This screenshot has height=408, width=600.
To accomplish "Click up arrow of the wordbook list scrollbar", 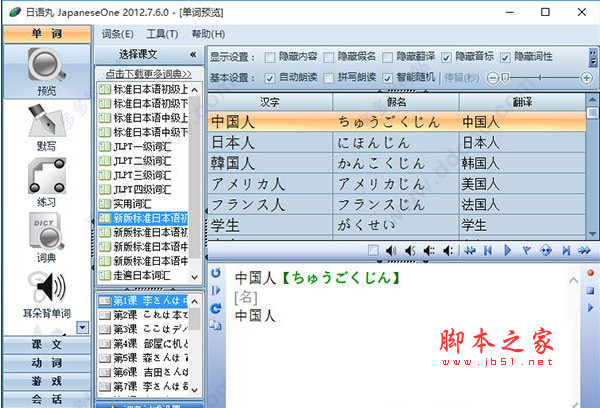I will pos(195,90).
